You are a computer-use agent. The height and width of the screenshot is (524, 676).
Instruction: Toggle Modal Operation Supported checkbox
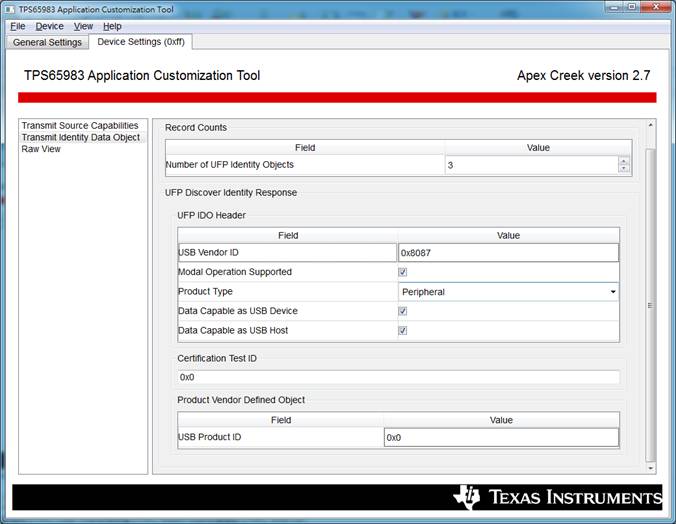click(x=403, y=272)
